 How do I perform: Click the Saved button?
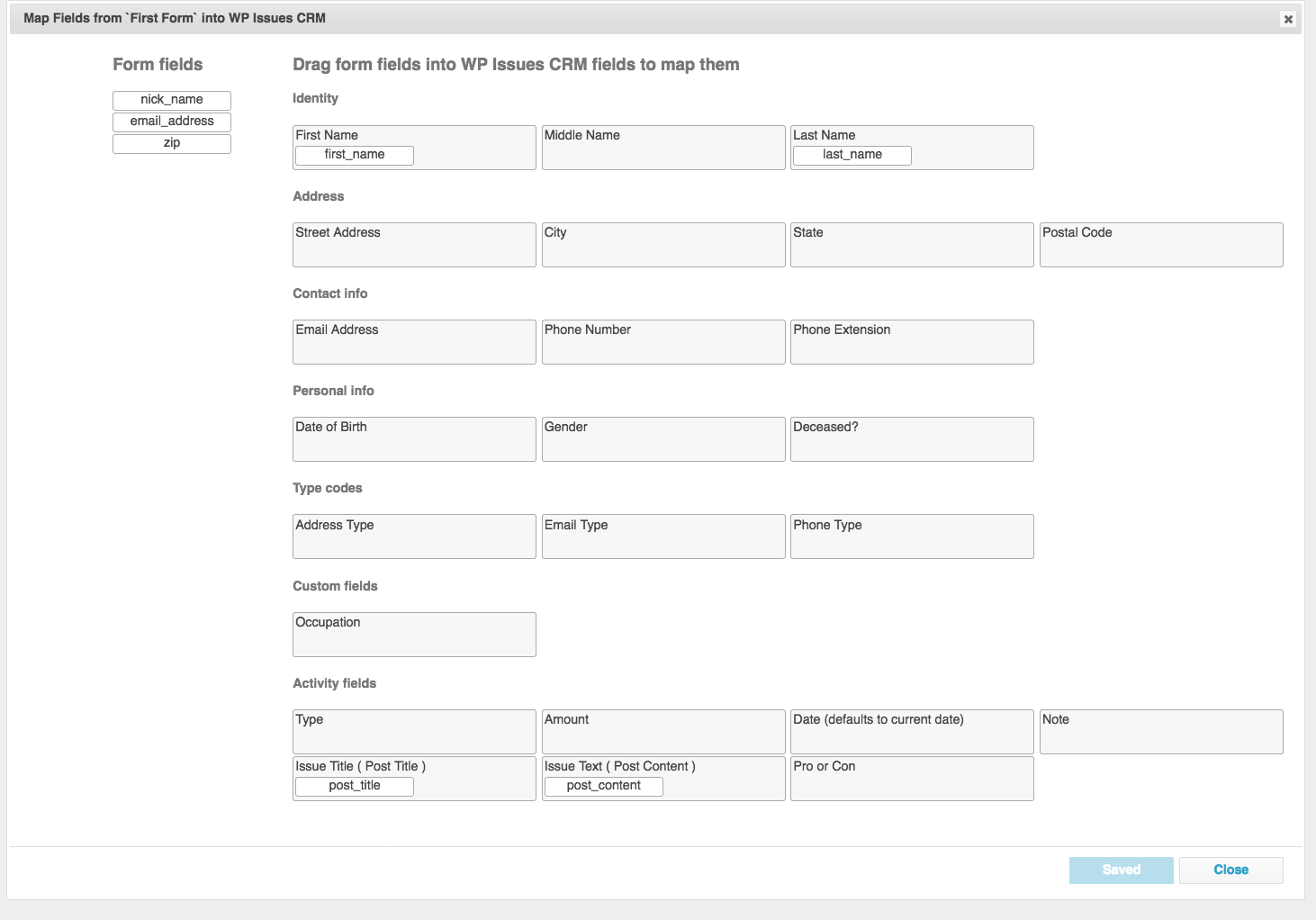(x=1122, y=870)
